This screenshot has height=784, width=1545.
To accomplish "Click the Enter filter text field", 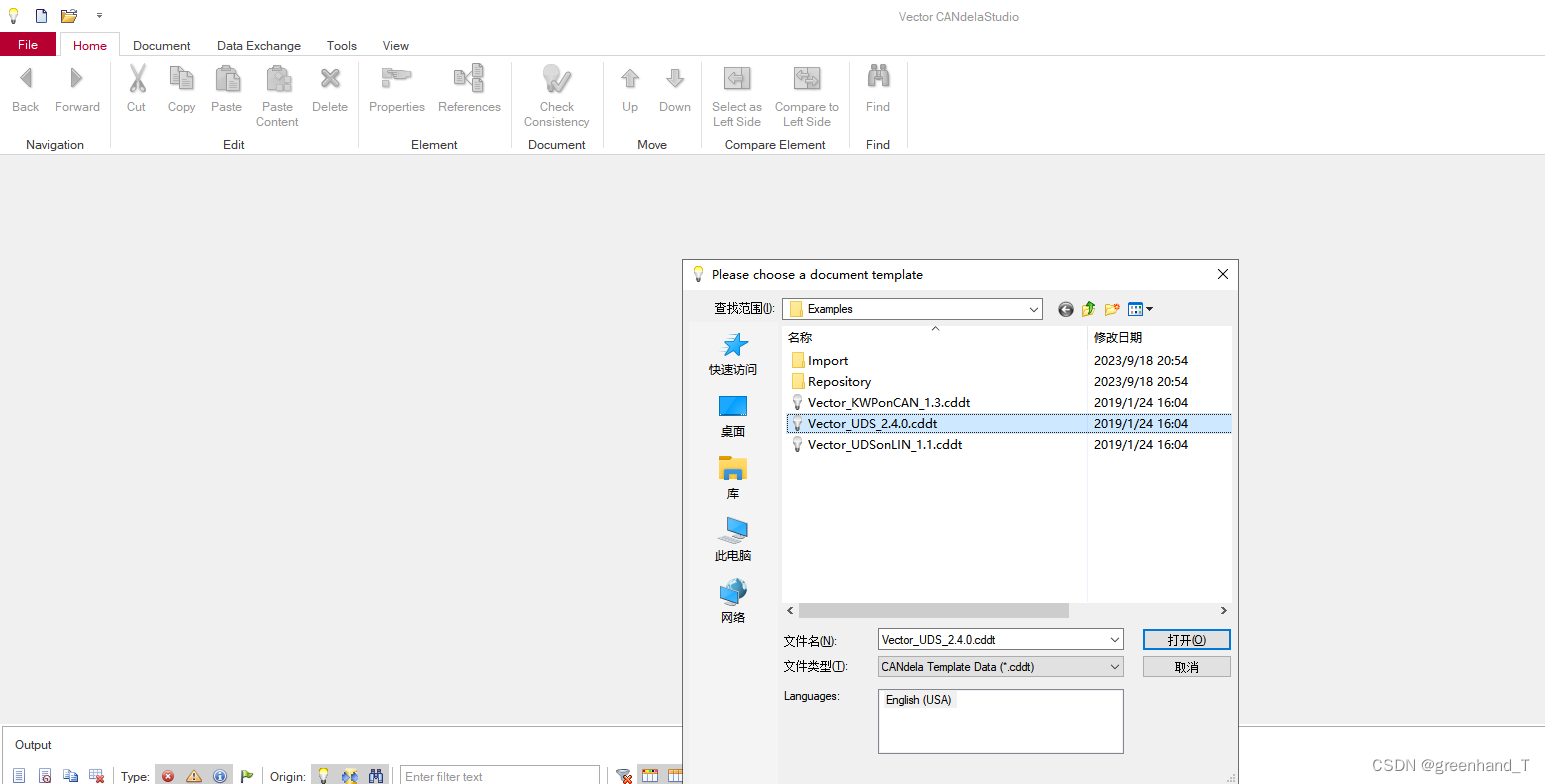I will click(500, 776).
